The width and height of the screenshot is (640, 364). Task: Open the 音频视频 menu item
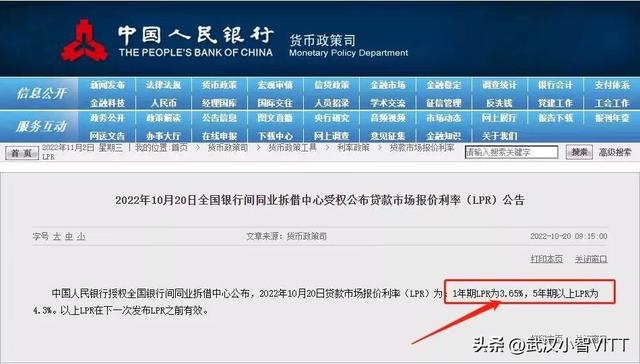click(x=388, y=118)
